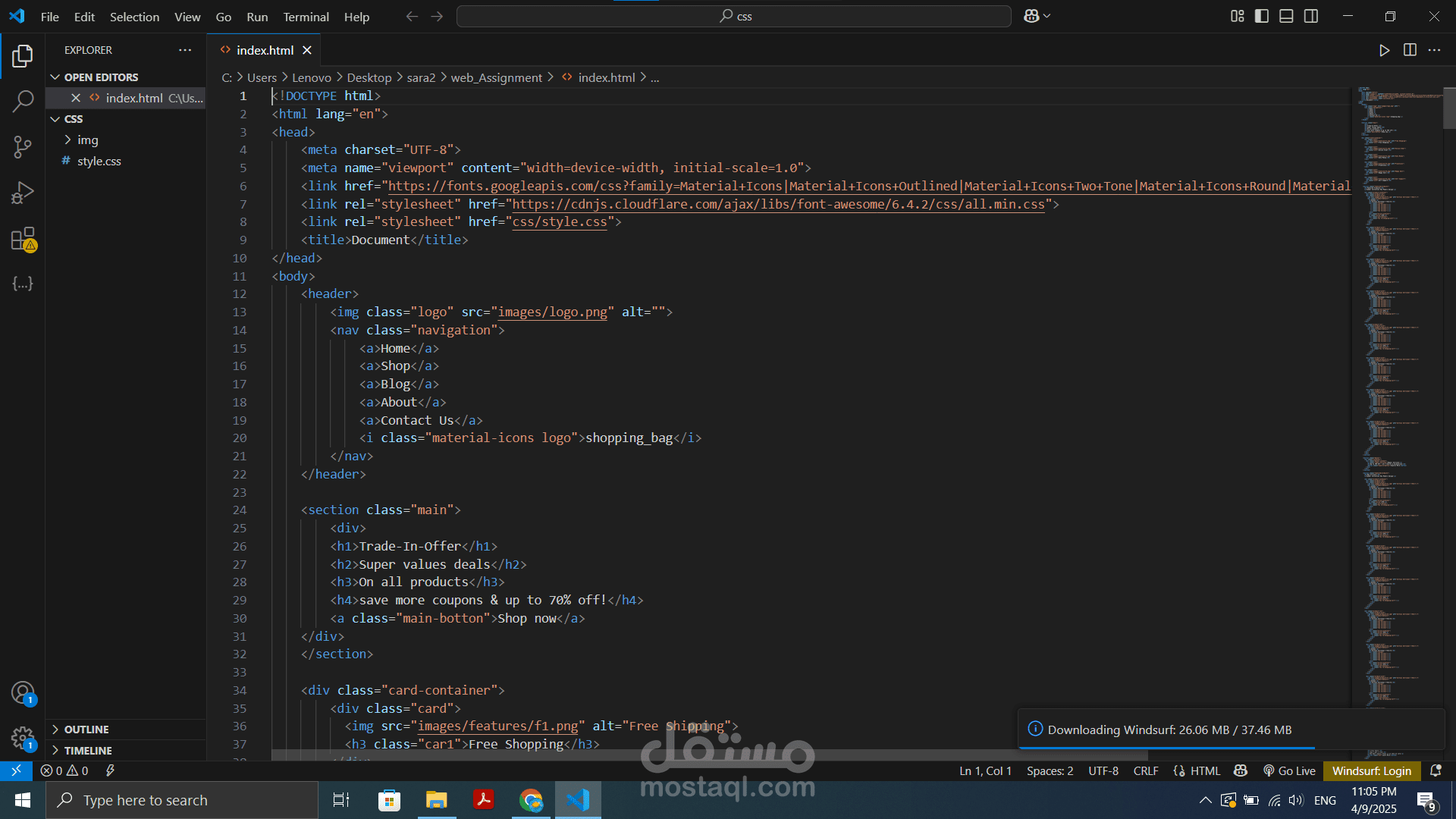Open Source Control view
1456x819 pixels.
23,147
